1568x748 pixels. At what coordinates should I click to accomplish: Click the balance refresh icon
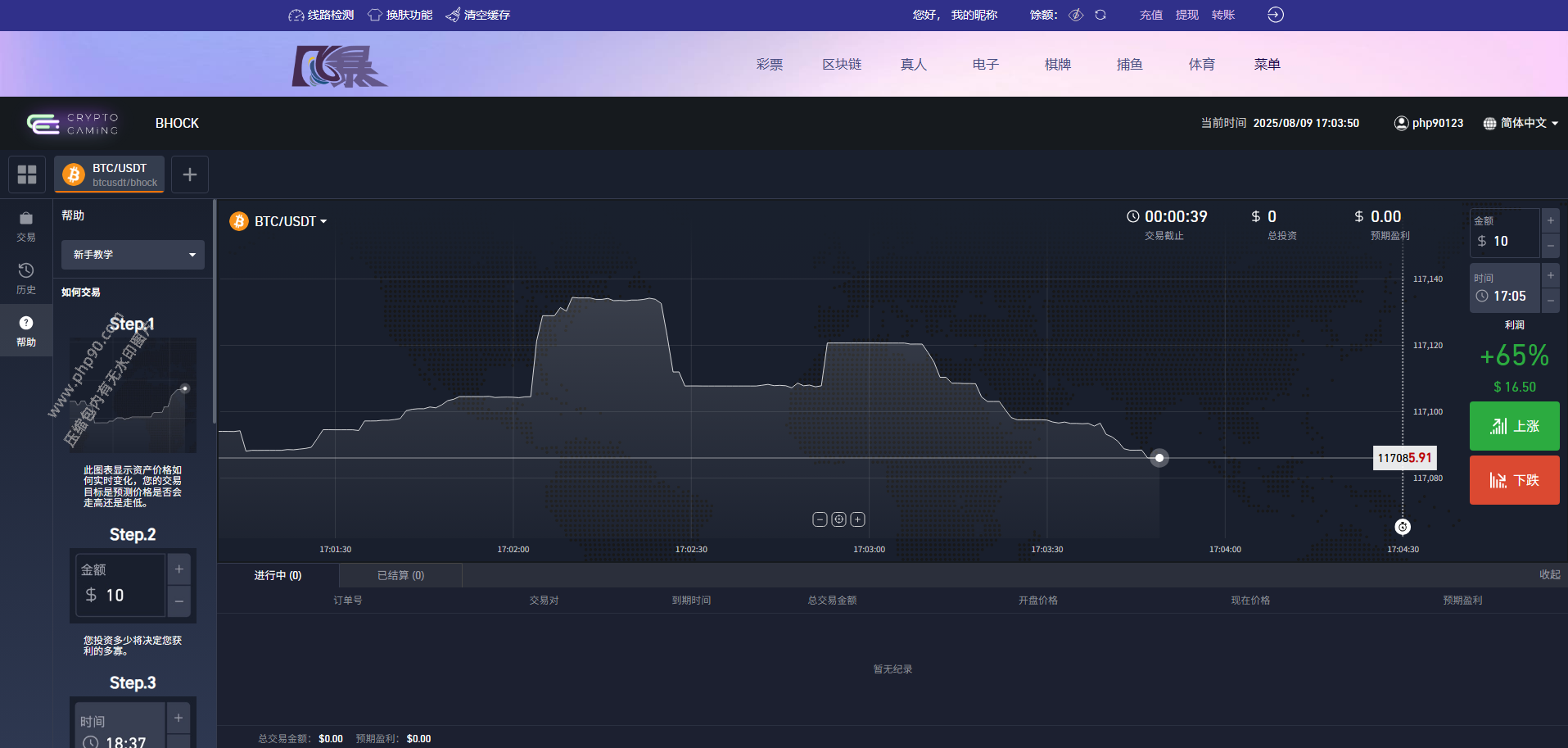(1100, 15)
